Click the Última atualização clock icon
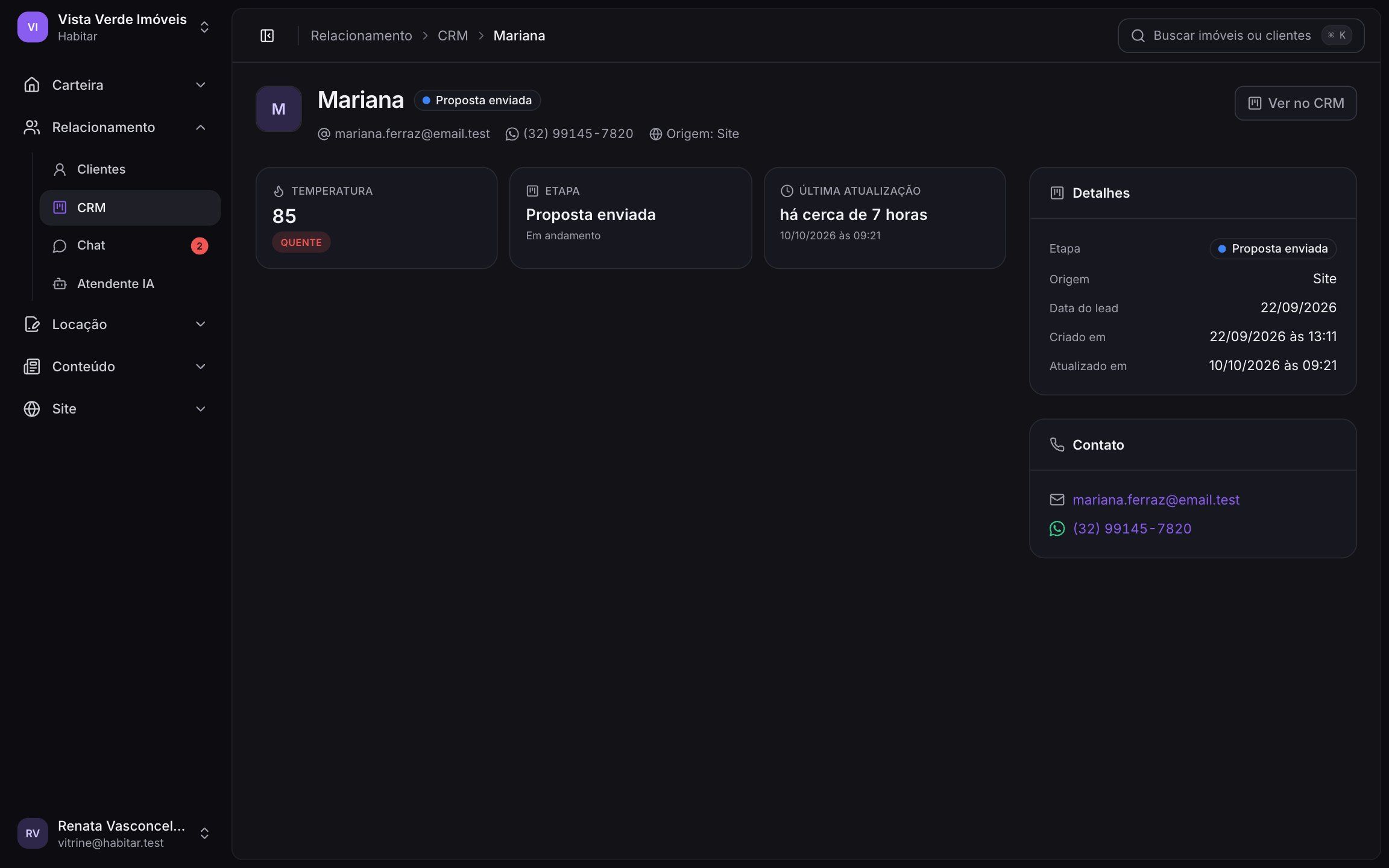This screenshot has height=868, width=1389. [x=787, y=191]
